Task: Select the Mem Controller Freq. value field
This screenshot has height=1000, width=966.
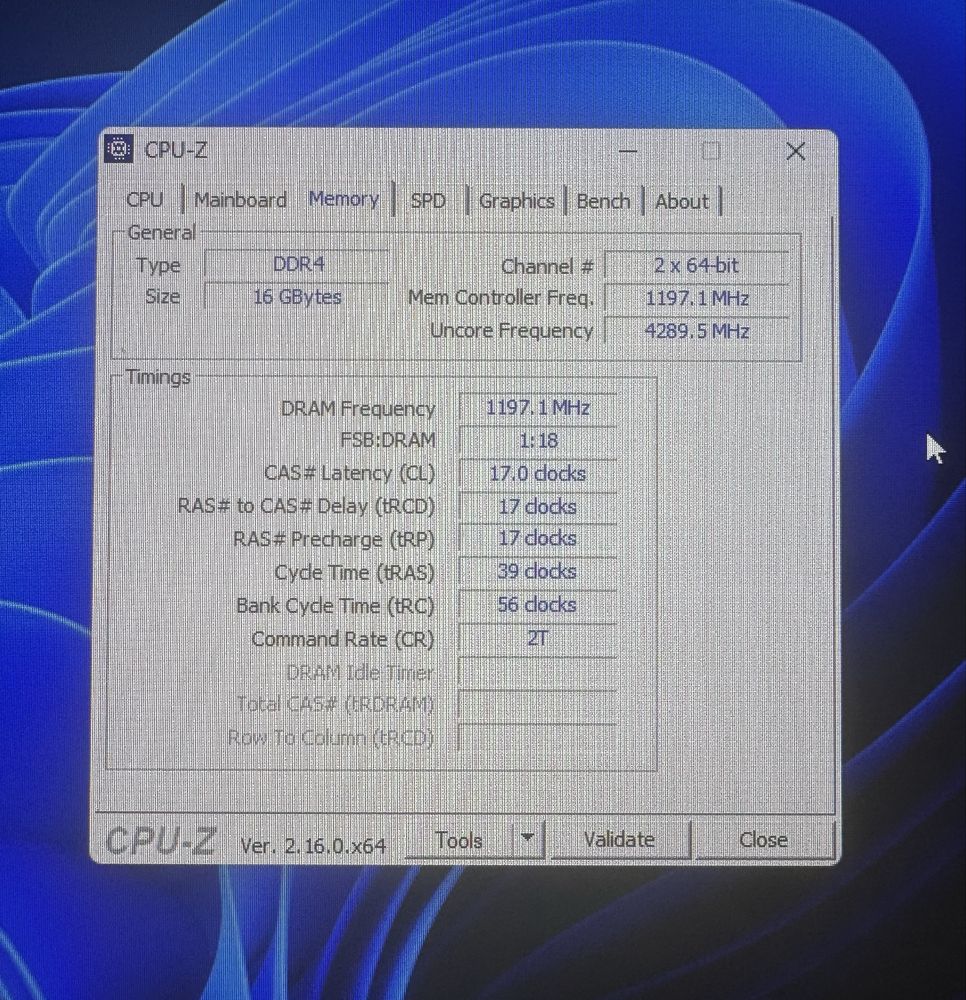Action: [696, 298]
